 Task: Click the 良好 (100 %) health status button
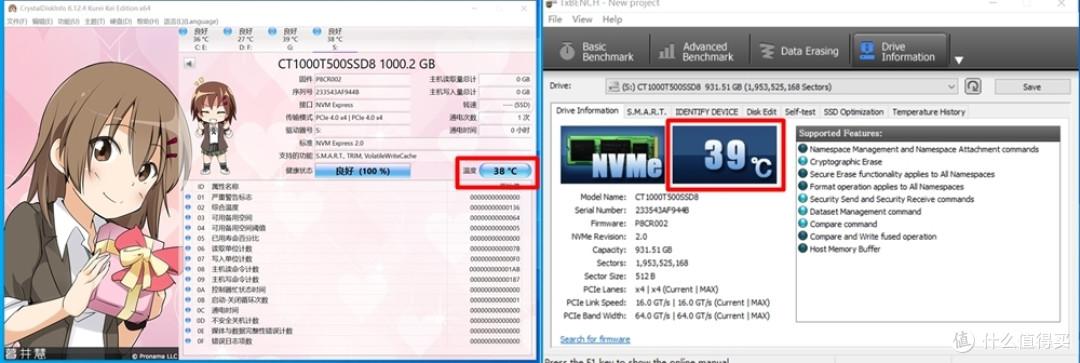362,171
